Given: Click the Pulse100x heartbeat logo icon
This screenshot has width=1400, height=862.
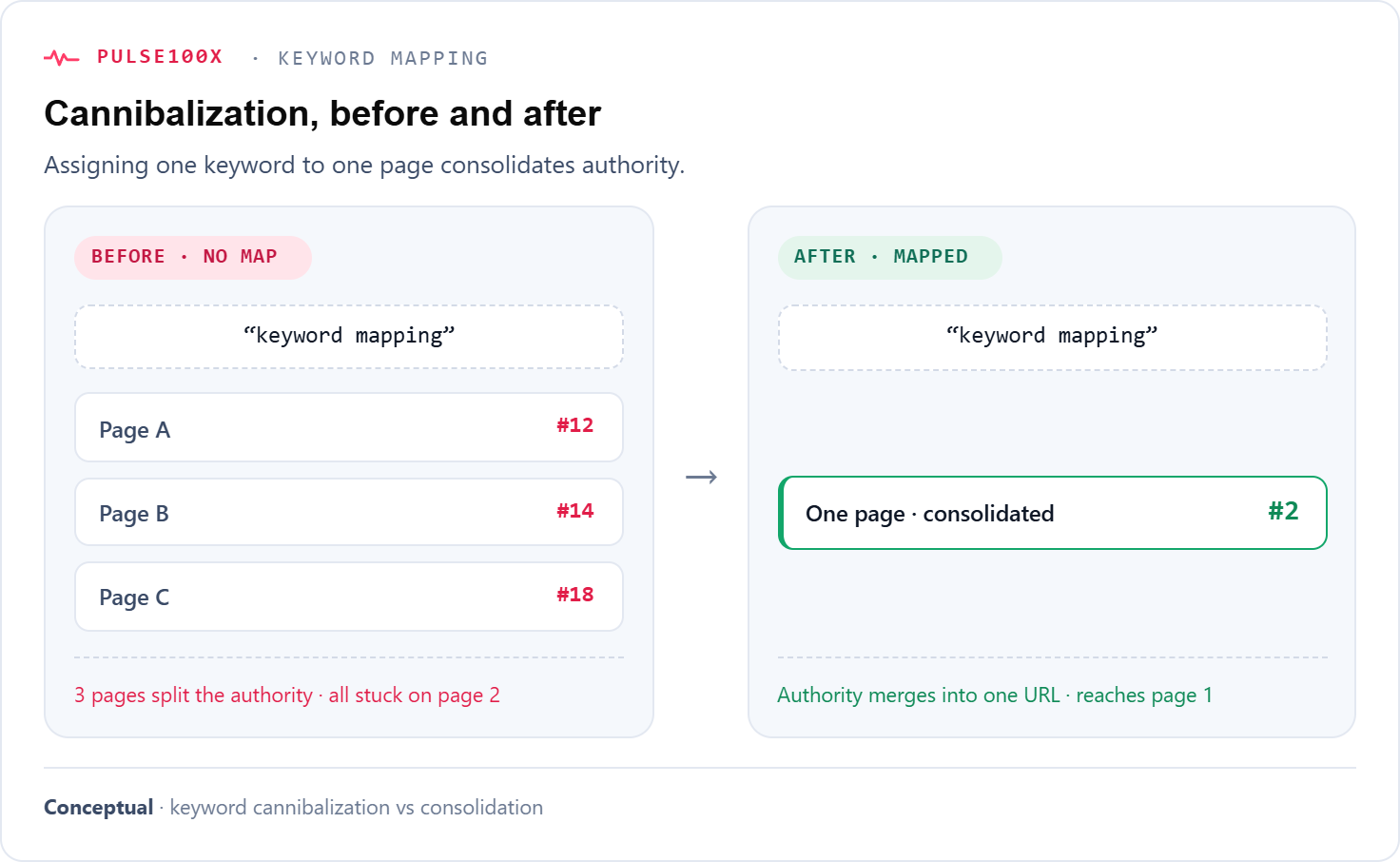Looking at the screenshot, I should coord(61,58).
